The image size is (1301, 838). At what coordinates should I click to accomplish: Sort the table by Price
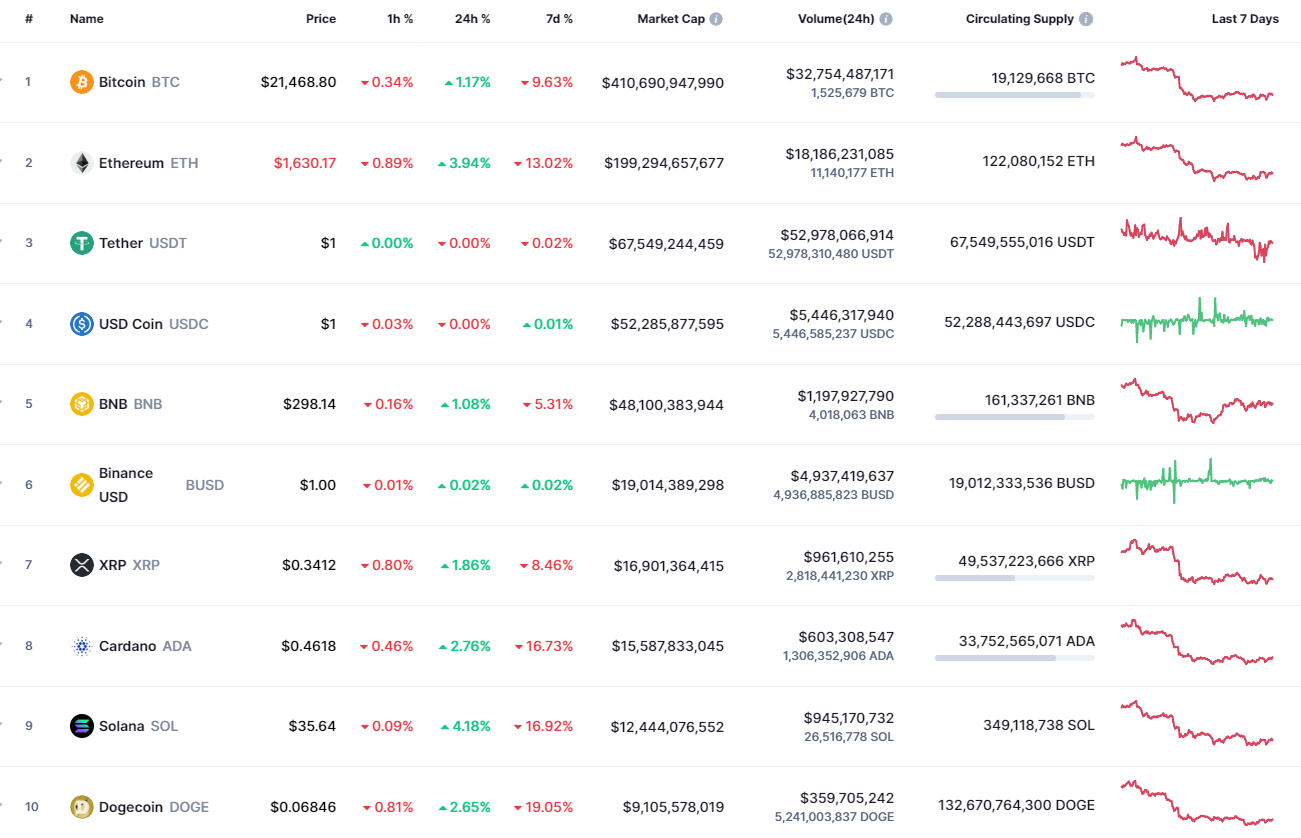[321, 18]
